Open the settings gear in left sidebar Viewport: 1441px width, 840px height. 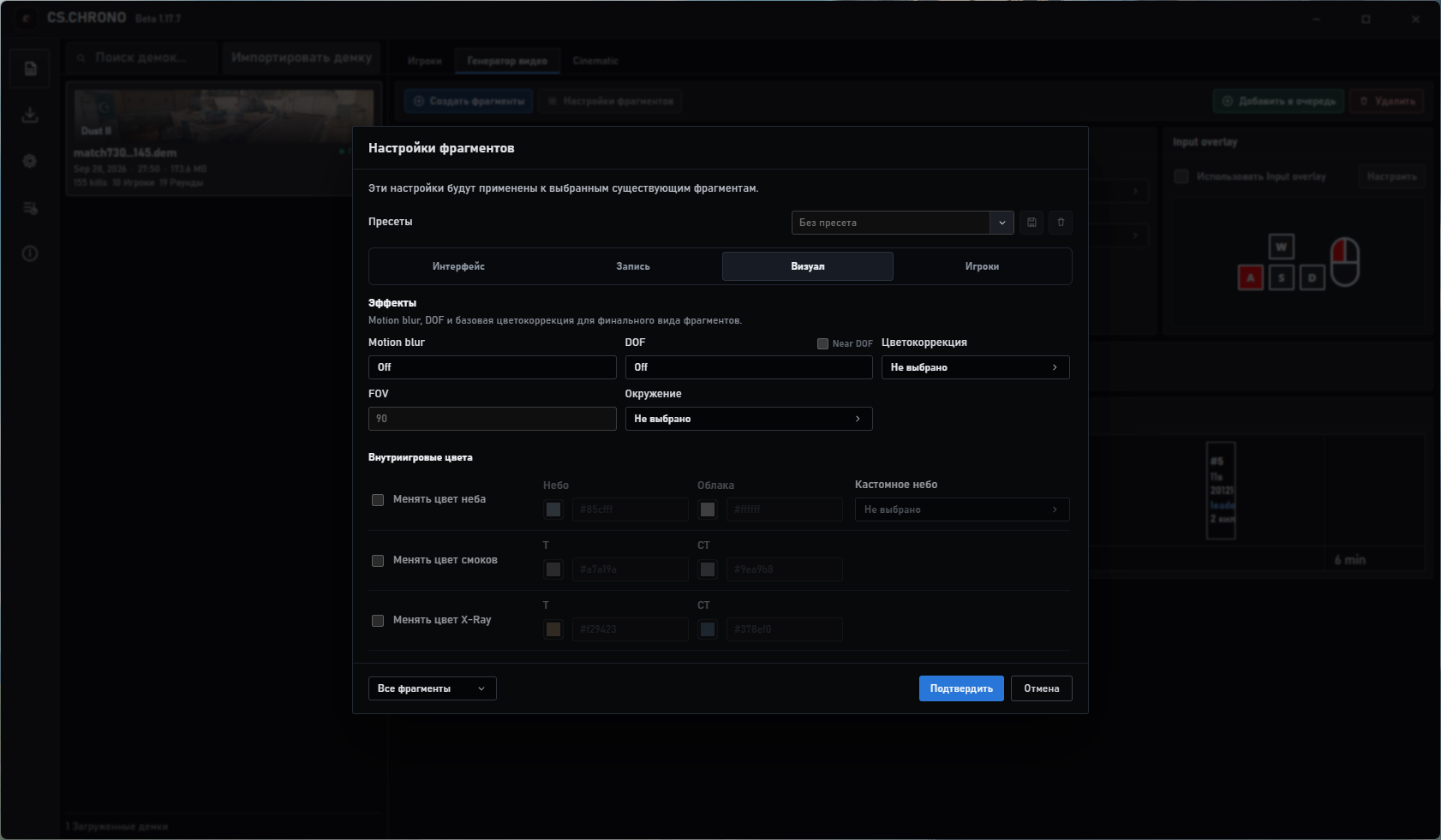pyautogui.click(x=30, y=161)
